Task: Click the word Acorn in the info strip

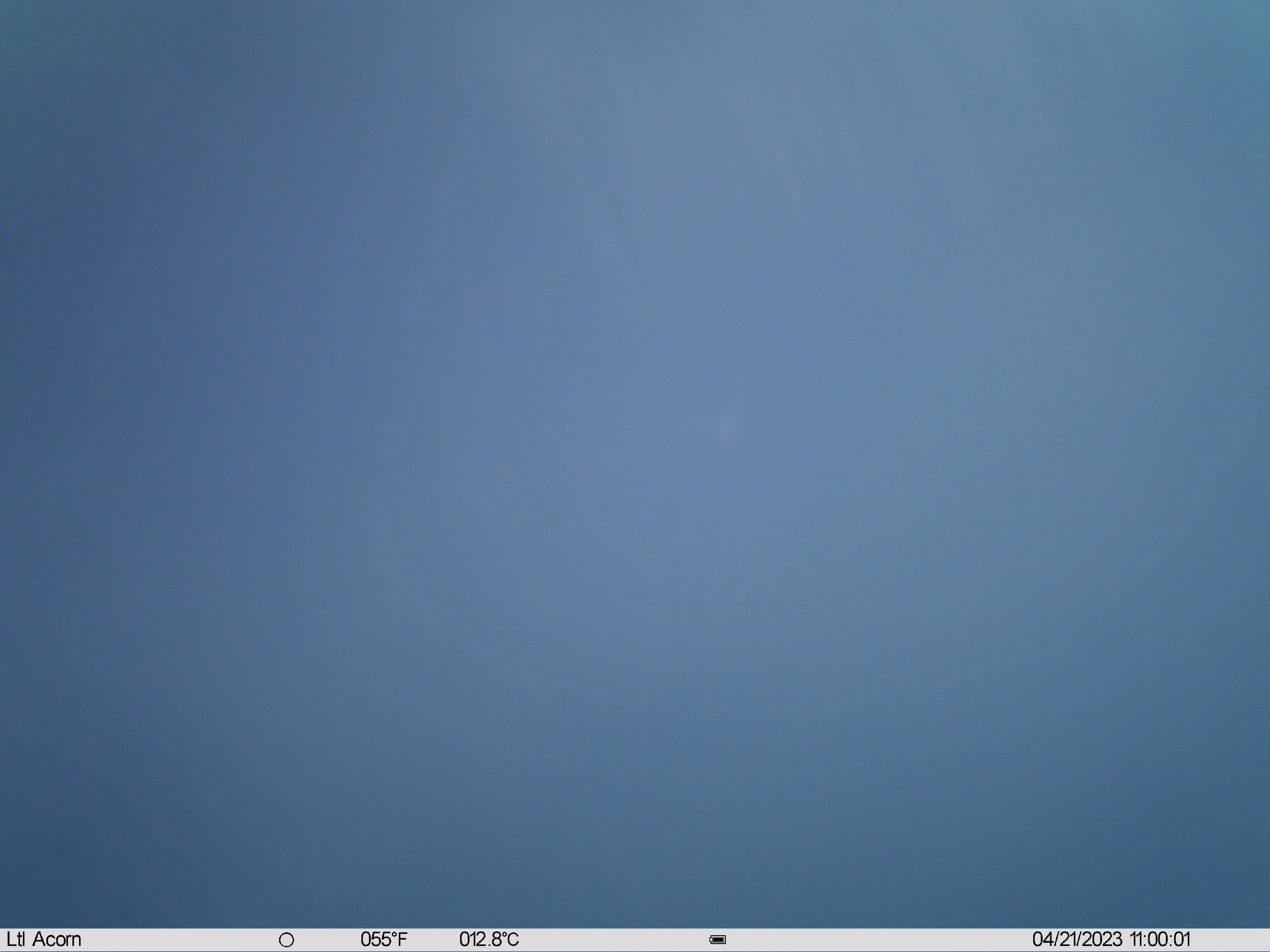Action: click(x=57, y=939)
